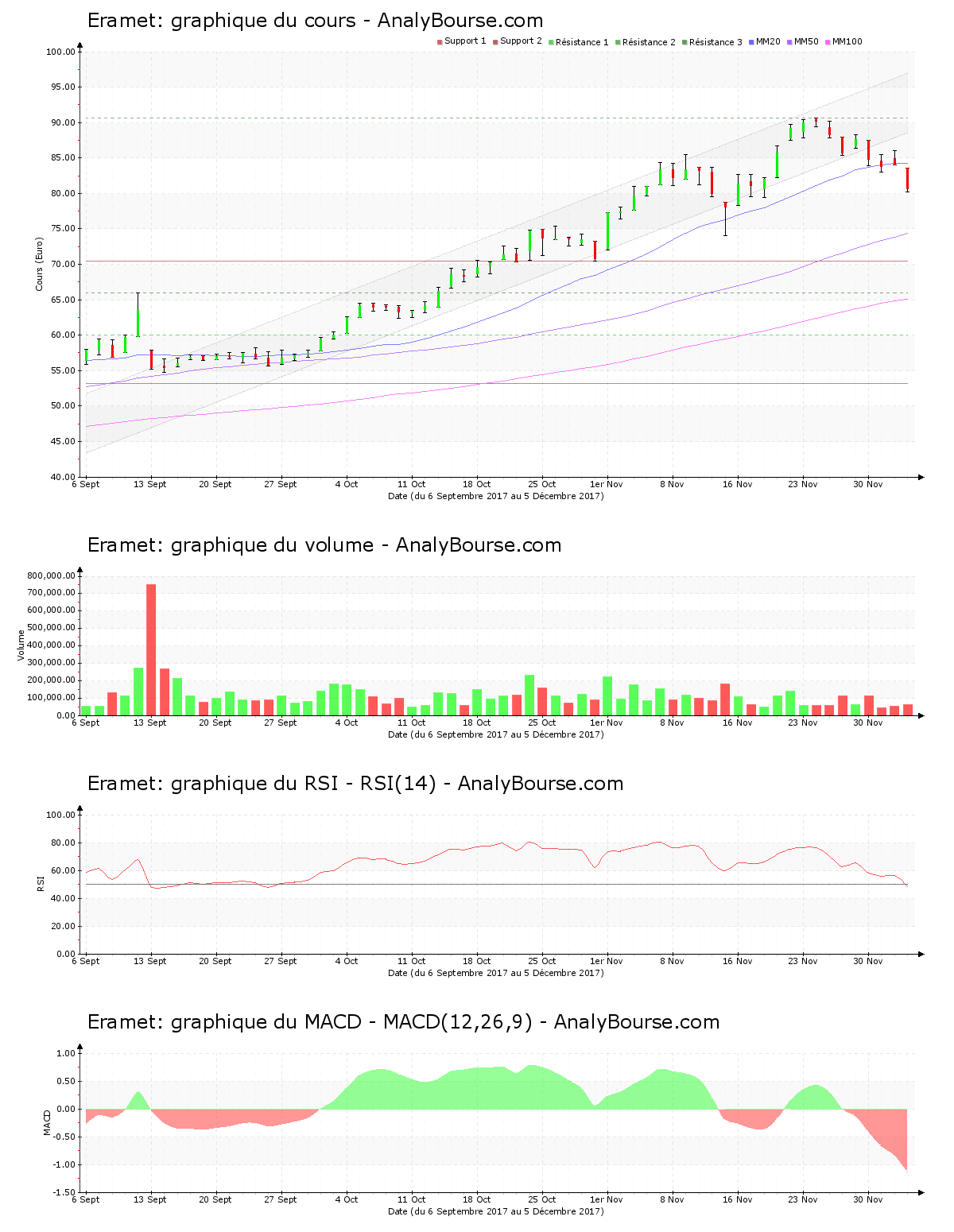954x1232 pixels.
Task: Click the 'RSI' vertical axis label
Action: [x=41, y=883]
